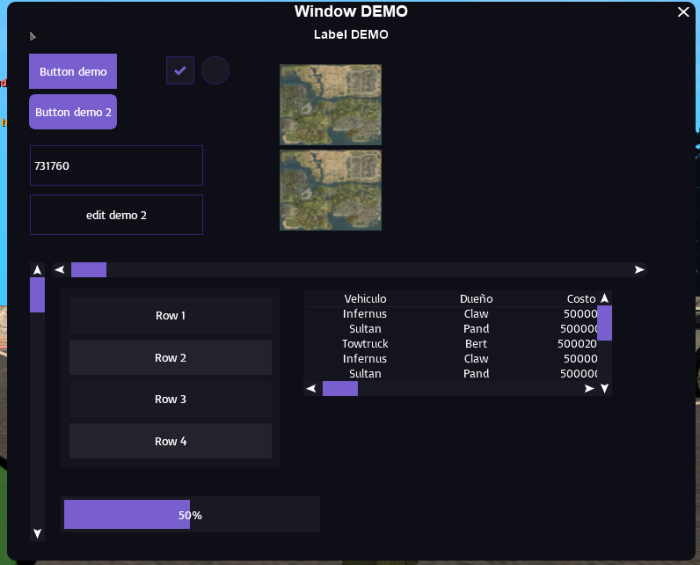Sort by the Vehiculo column header
Image resolution: width=700 pixels, height=565 pixels.
coord(365,299)
